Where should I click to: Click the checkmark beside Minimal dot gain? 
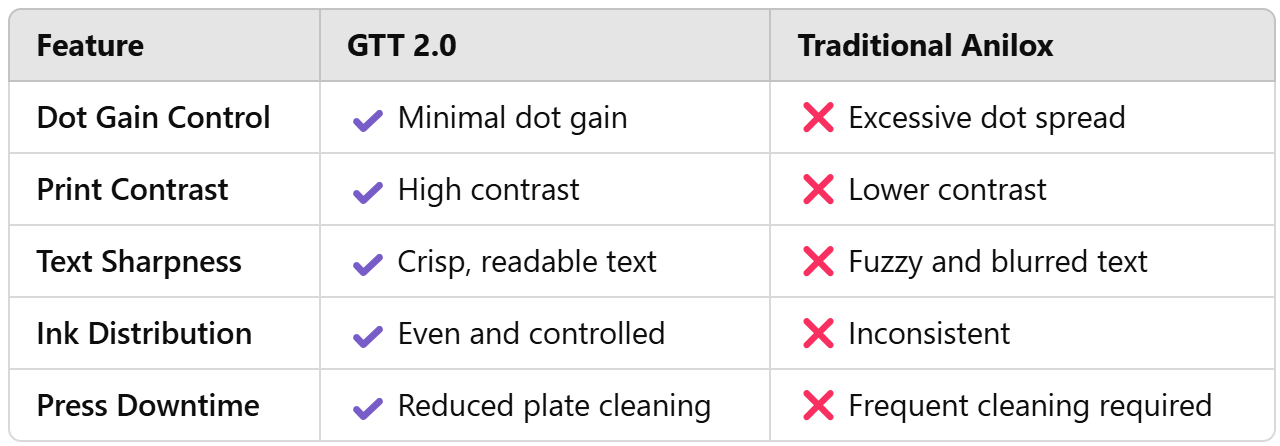[x=368, y=119]
